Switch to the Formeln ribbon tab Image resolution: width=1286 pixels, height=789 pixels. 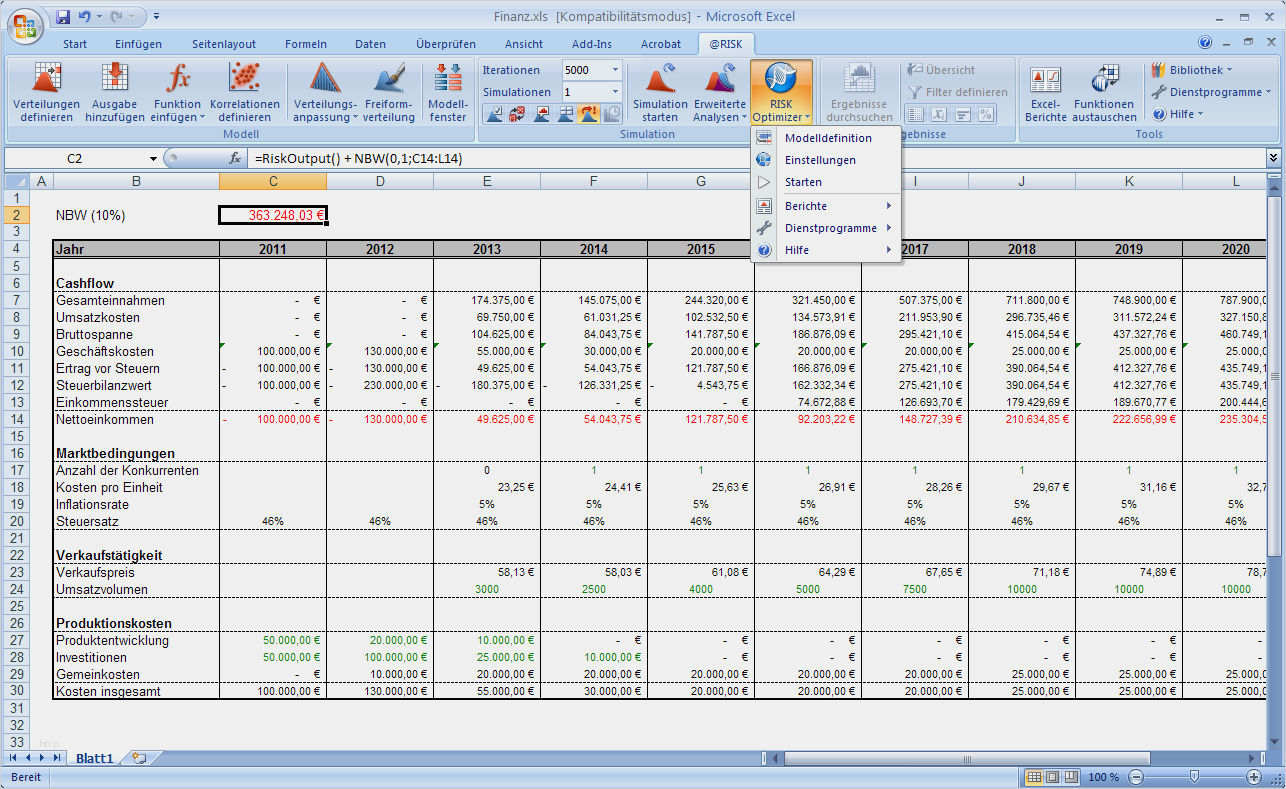coord(305,44)
